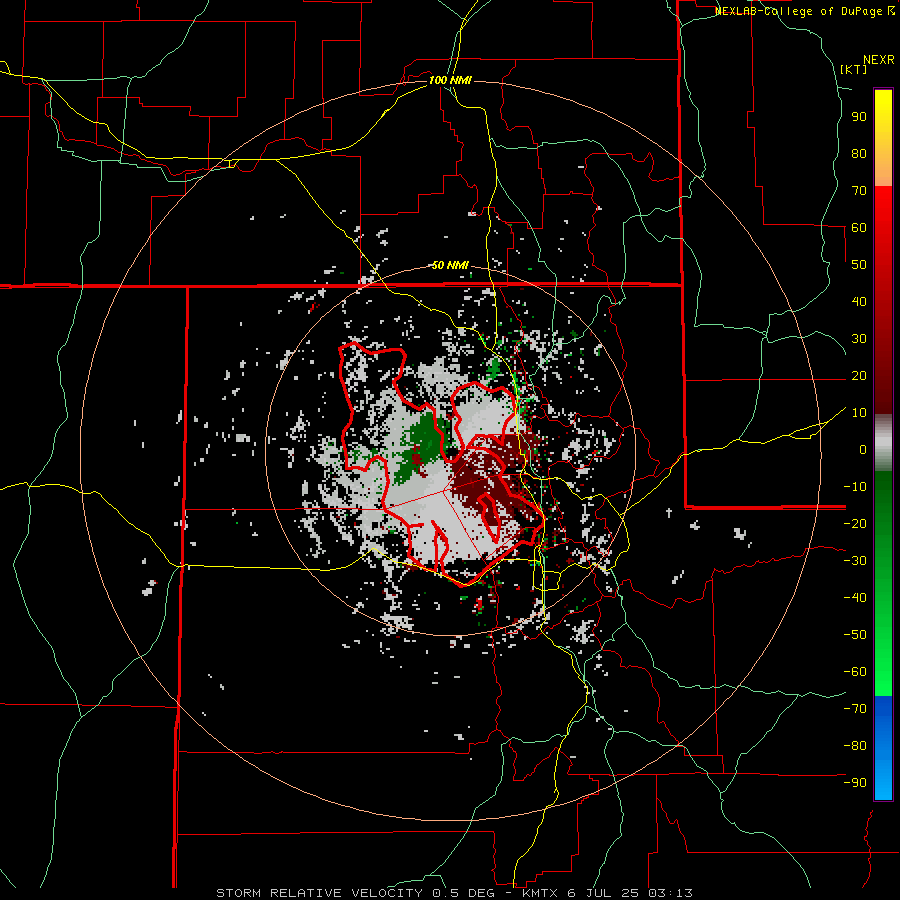The width and height of the screenshot is (900, 900).
Task: Pick the yellow-orange top segment of color bar
Action: pyautogui.click(x=883, y=138)
